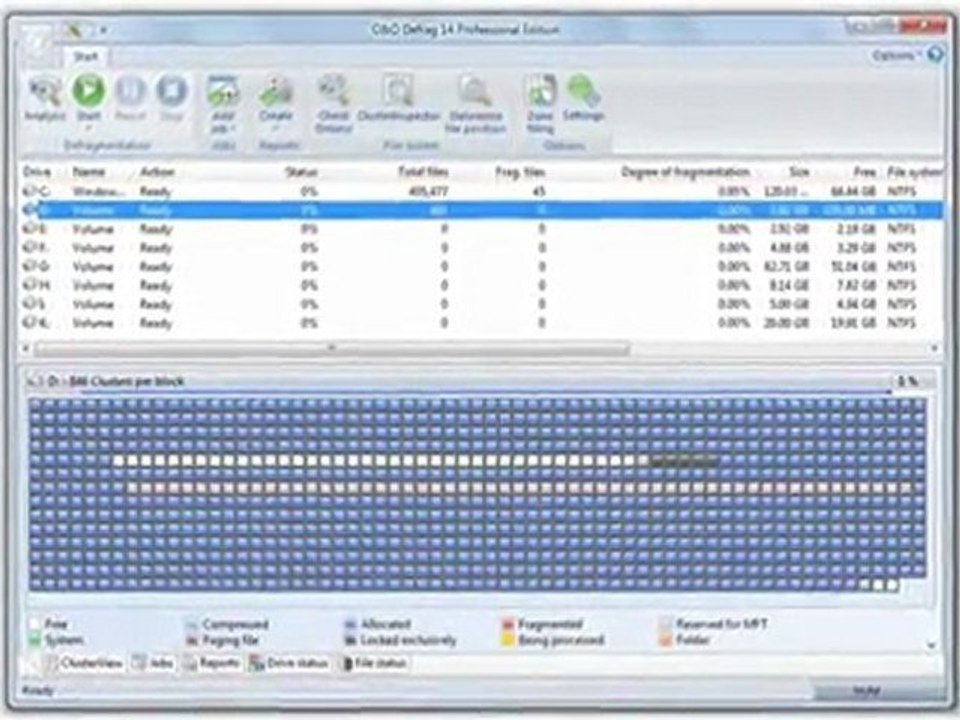This screenshot has width=960, height=720.
Task: Click the Locked exclusively legend swatch
Action: click(x=351, y=640)
